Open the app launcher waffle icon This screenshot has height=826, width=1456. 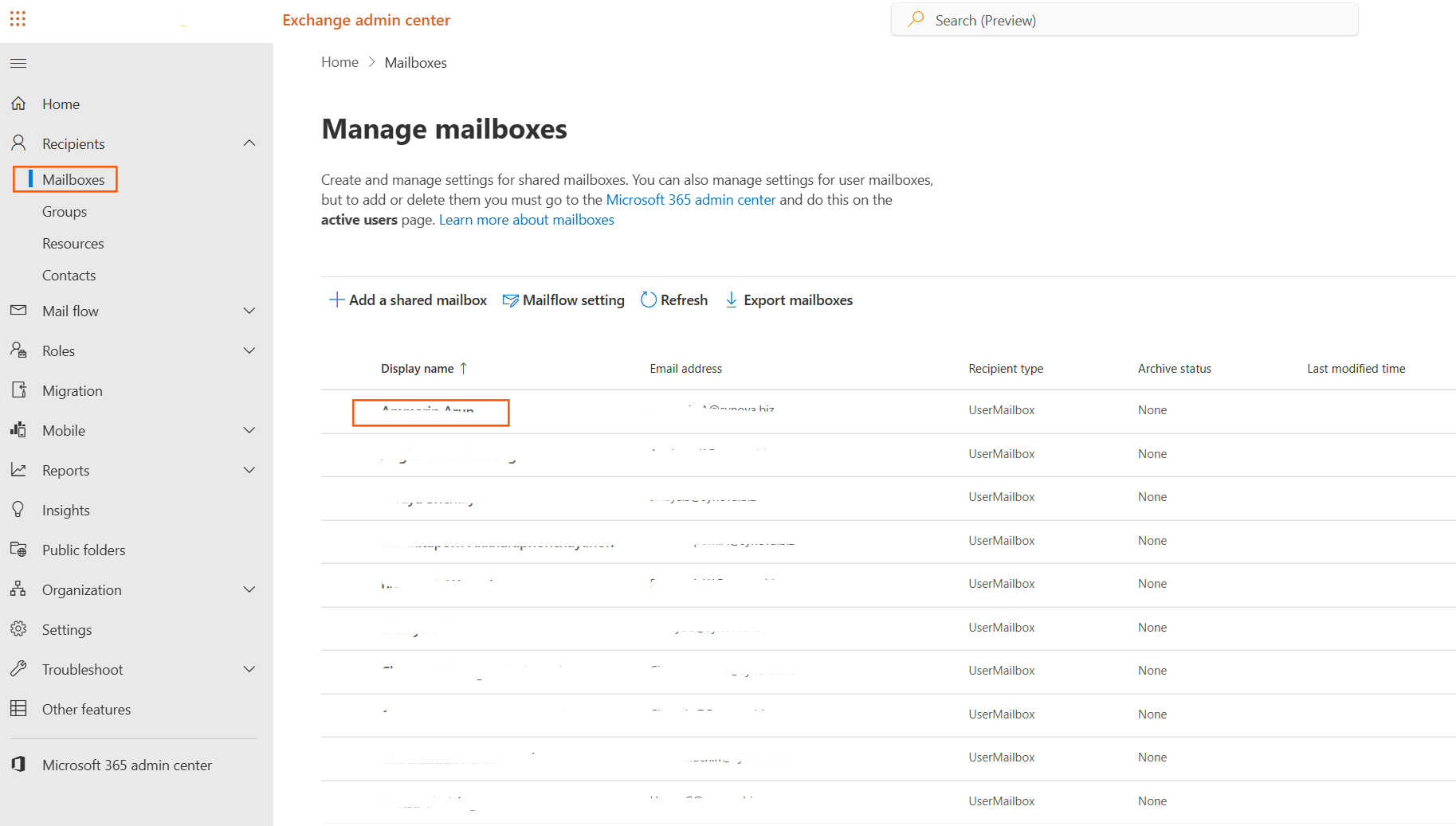coord(18,18)
